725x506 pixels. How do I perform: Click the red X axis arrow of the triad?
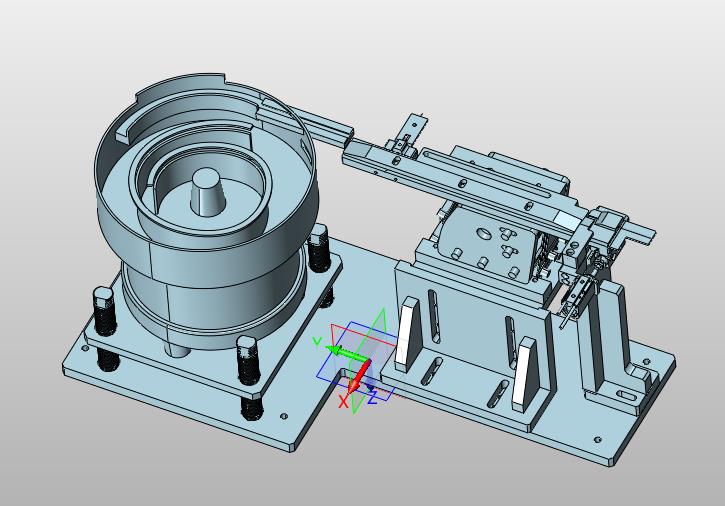coord(358,377)
